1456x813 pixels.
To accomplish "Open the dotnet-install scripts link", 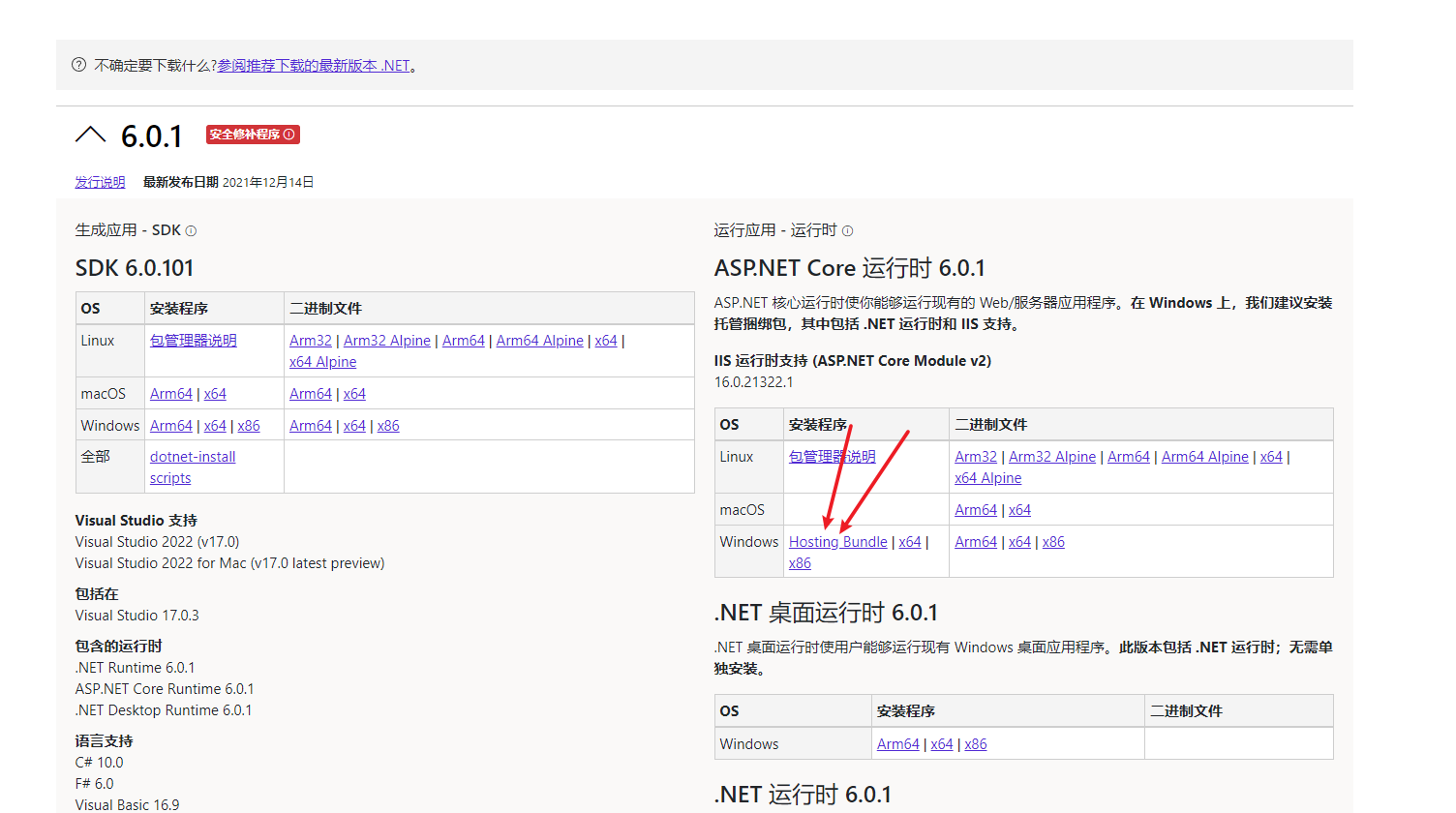I will tap(193, 467).
